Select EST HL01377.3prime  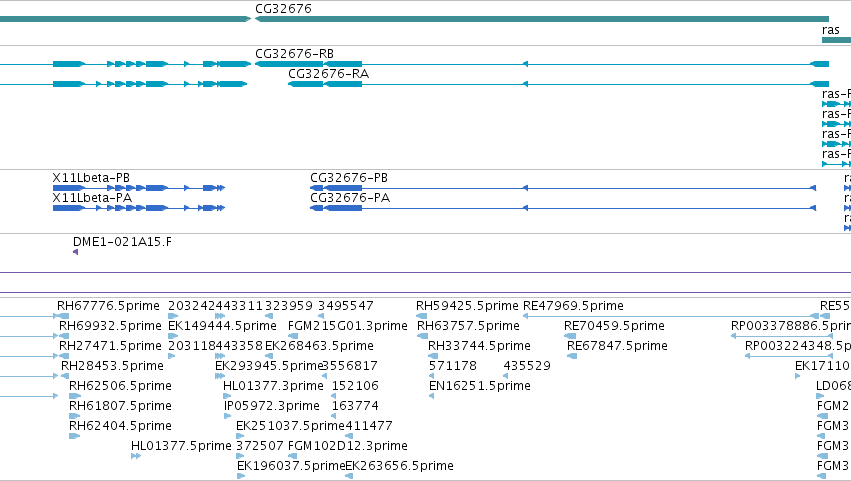point(273,387)
